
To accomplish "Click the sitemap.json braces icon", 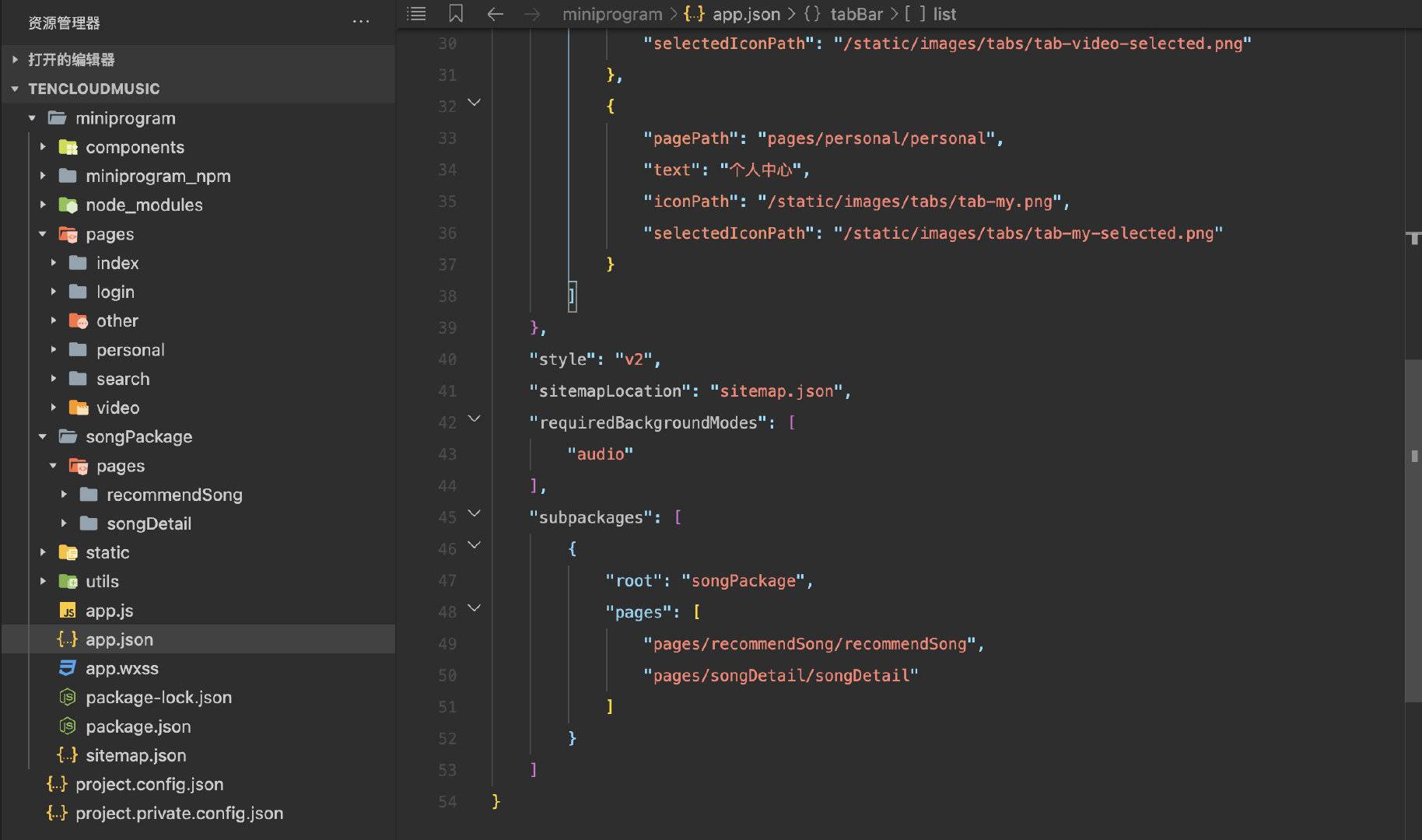I will [68, 755].
